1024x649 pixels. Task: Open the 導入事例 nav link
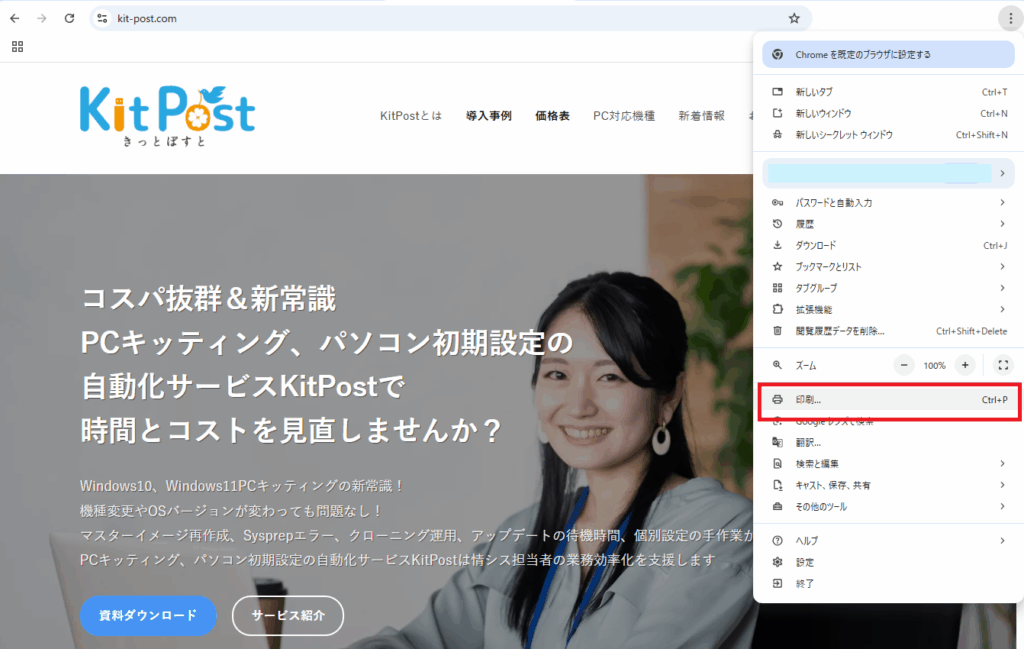click(488, 116)
